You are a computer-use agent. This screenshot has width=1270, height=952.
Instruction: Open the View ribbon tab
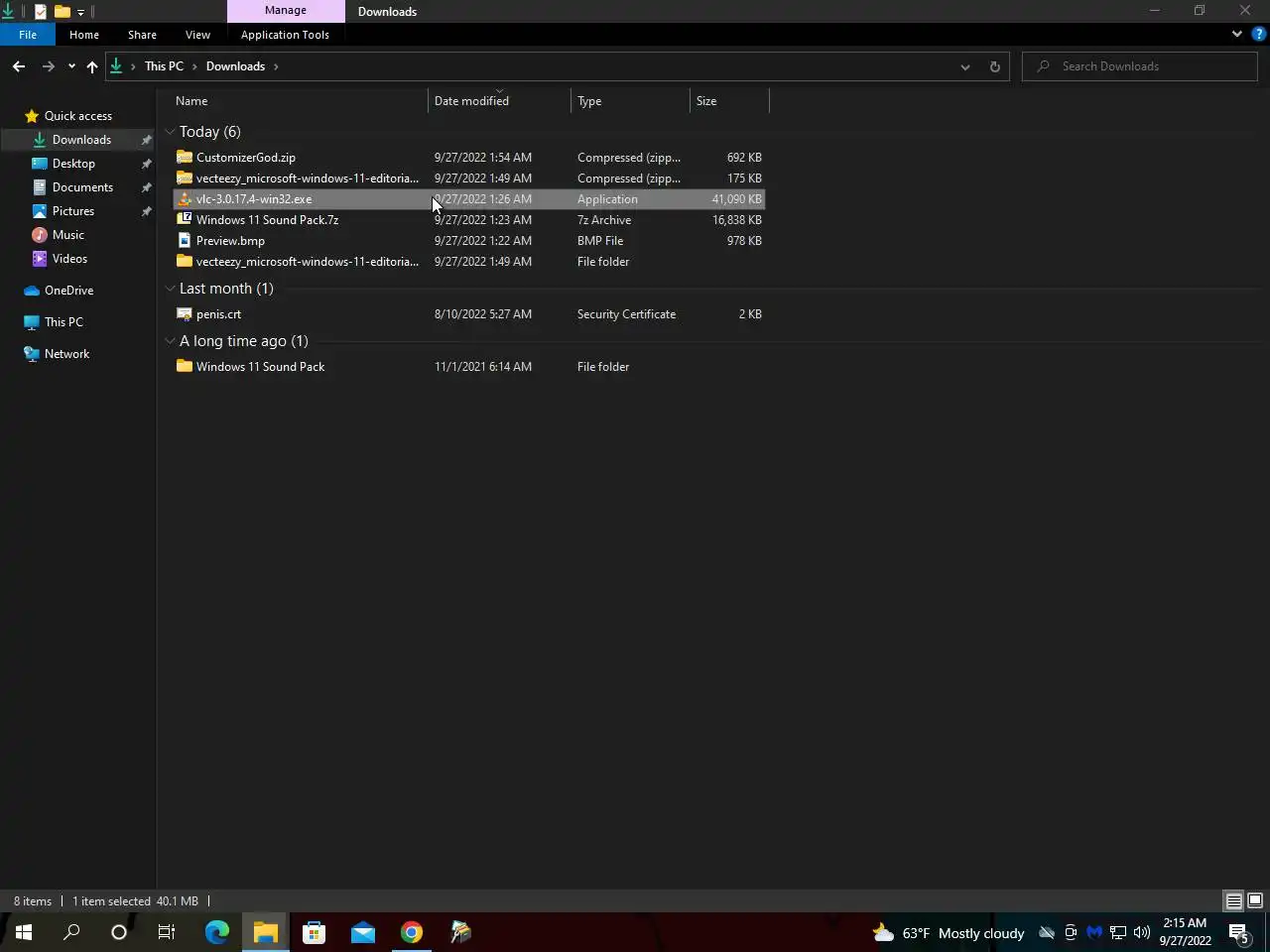[x=197, y=34]
